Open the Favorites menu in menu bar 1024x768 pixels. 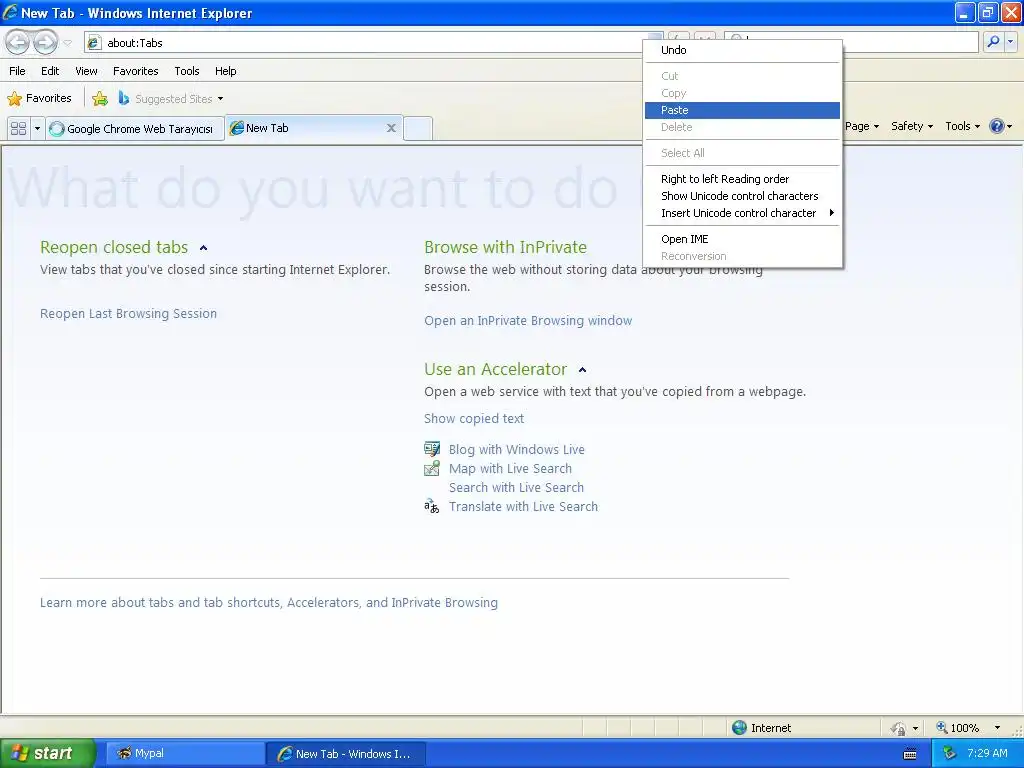135,71
